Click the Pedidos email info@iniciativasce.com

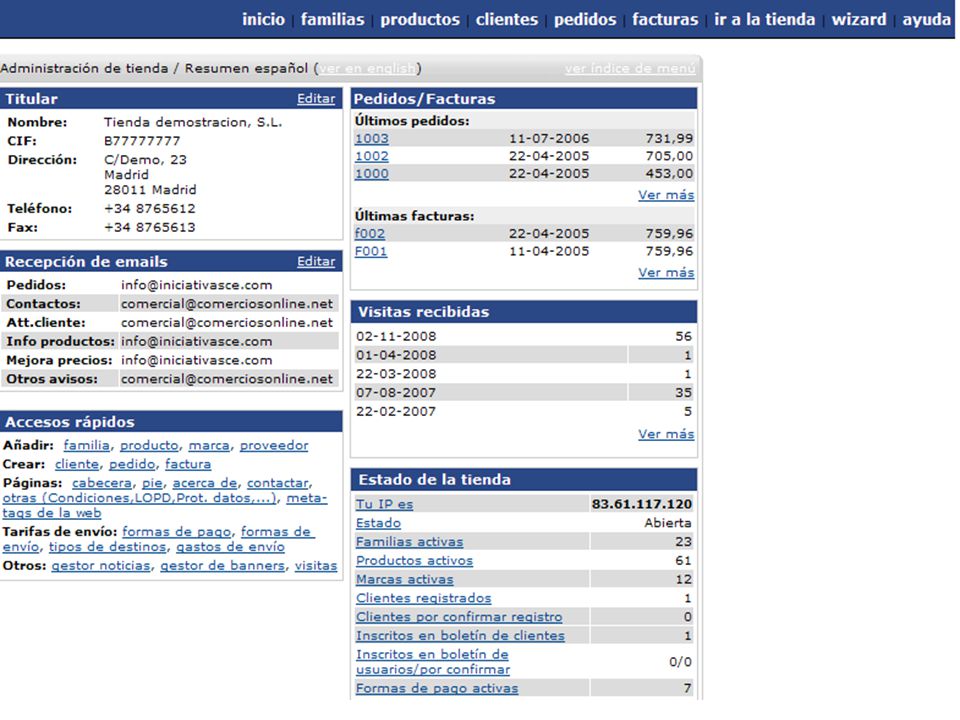tap(197, 285)
